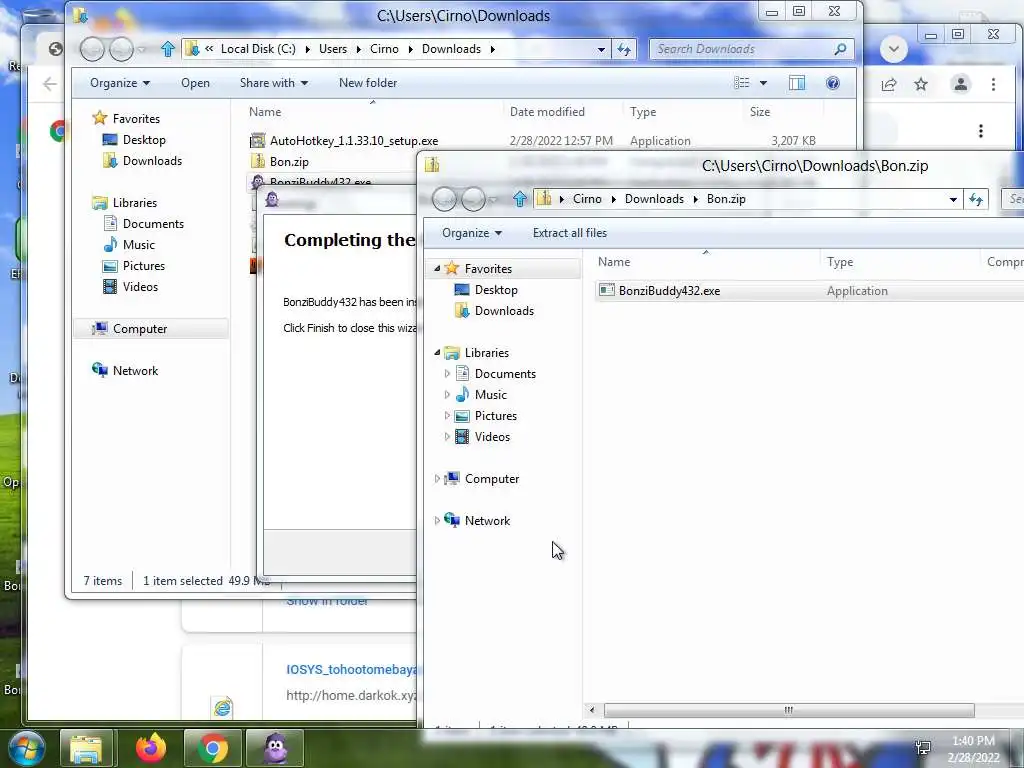Screen dimensions: 1024x768
Task: Open Libraries in Downloads window sidebar
Action: tap(135, 202)
